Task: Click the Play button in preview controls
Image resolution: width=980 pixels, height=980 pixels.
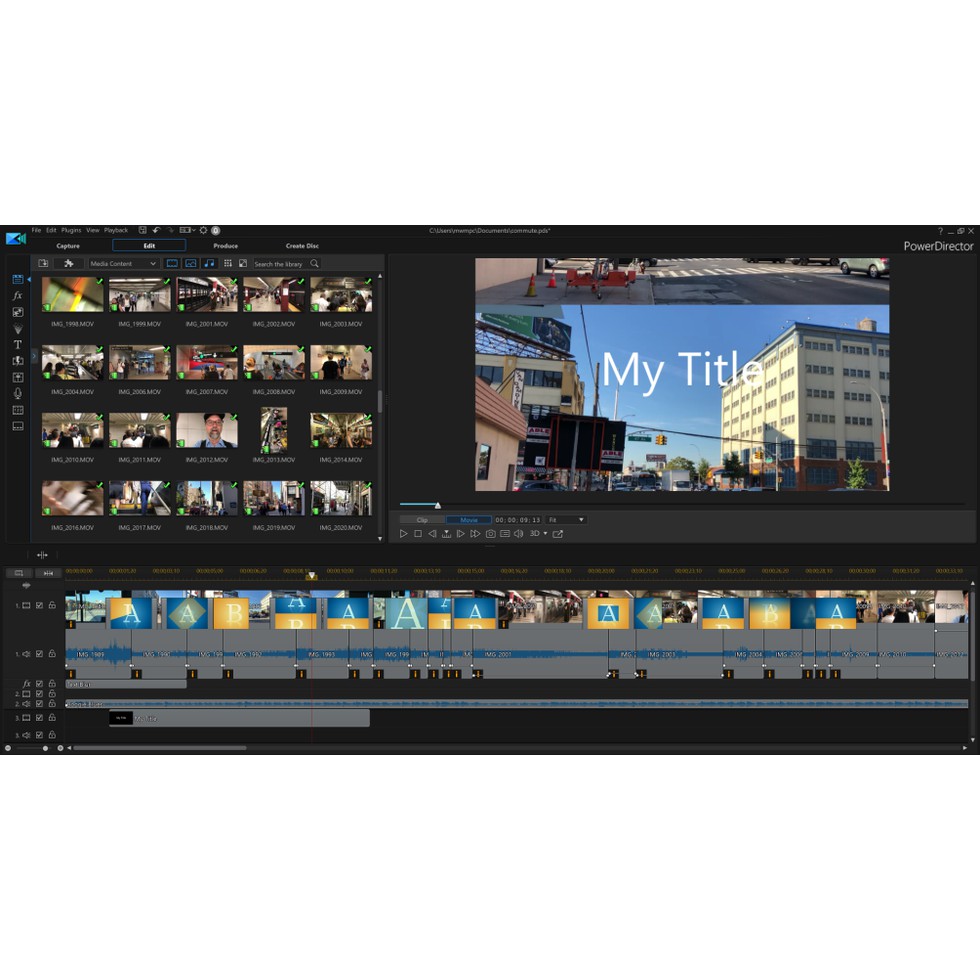Action: point(404,534)
